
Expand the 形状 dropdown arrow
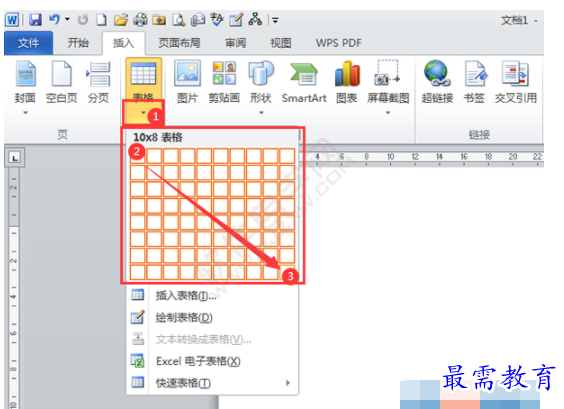[261, 113]
